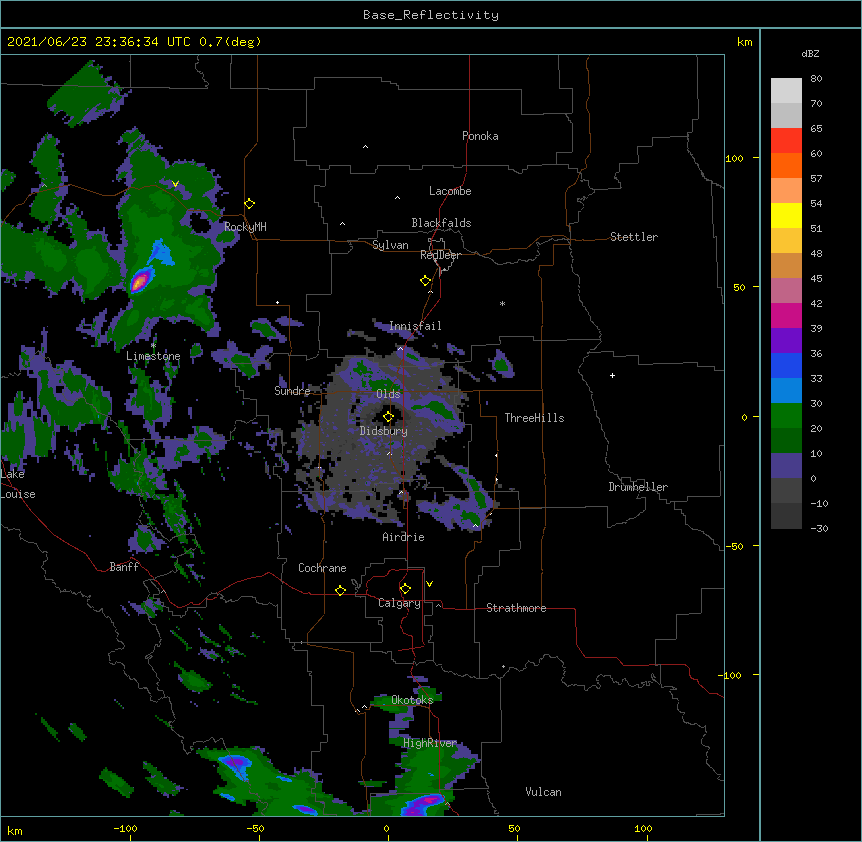Screen dimensions: 862x842
Task: Click the HighRiver city label
Action: point(430,743)
